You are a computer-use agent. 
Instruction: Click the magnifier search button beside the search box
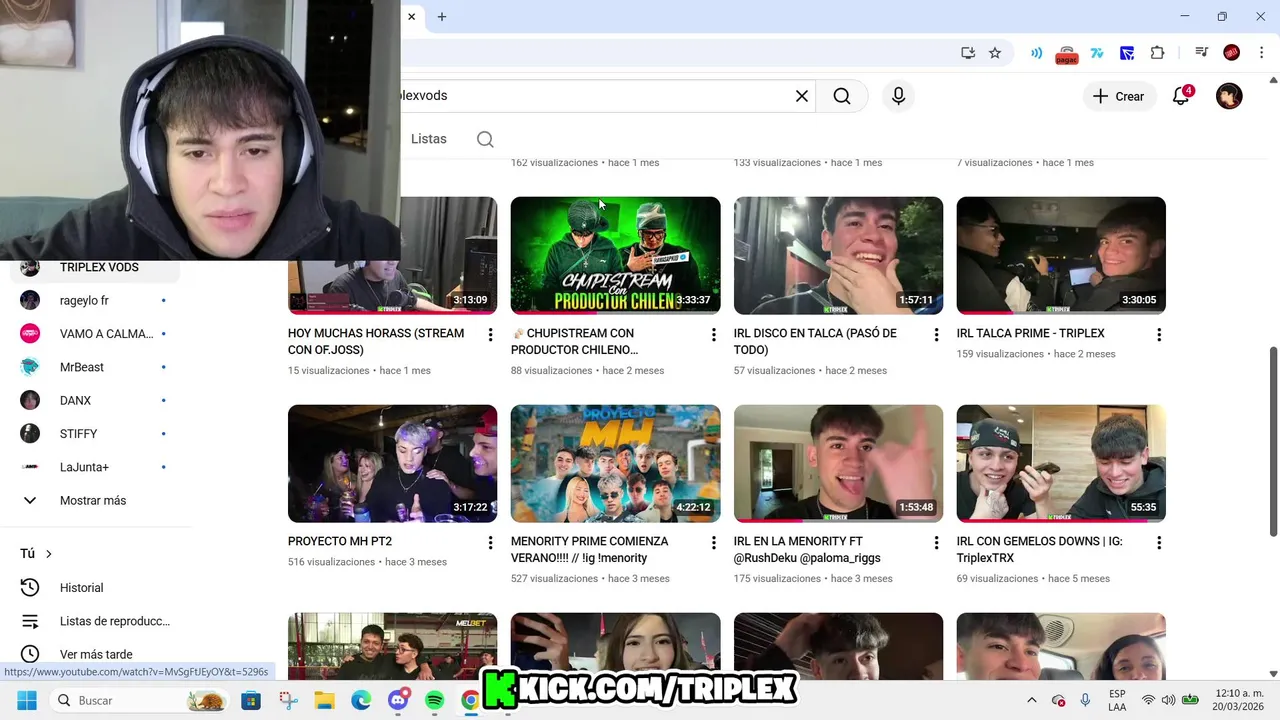click(842, 96)
